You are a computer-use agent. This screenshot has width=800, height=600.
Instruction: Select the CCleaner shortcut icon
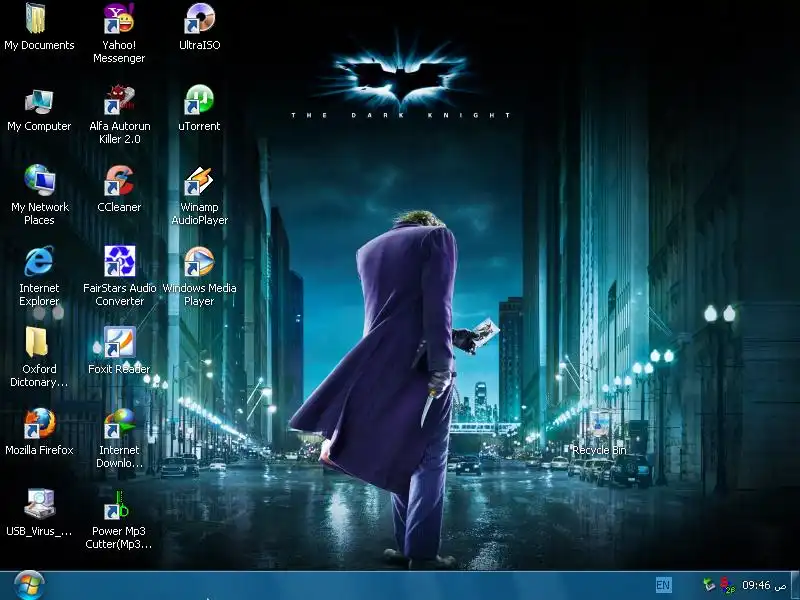[119, 180]
